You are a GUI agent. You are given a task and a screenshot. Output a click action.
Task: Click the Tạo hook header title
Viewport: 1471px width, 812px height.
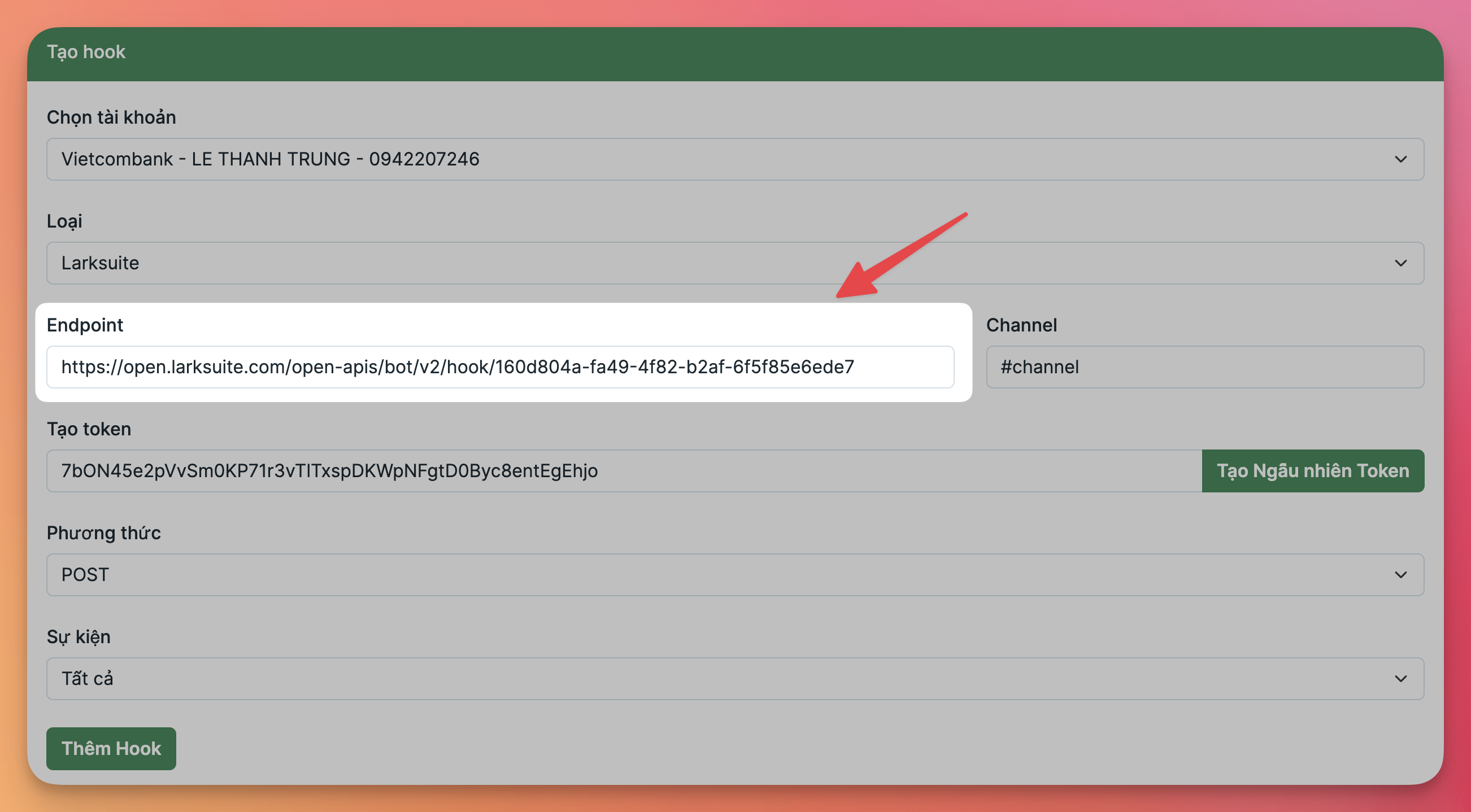point(86,52)
